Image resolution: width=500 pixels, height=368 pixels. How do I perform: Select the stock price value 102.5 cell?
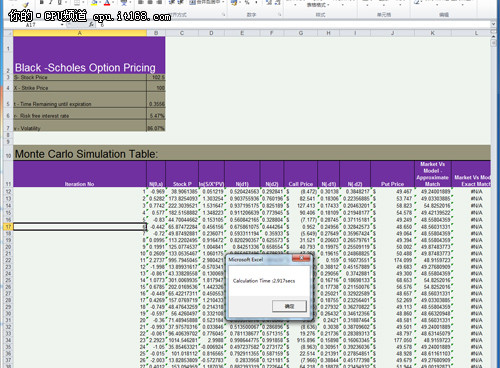(x=156, y=77)
